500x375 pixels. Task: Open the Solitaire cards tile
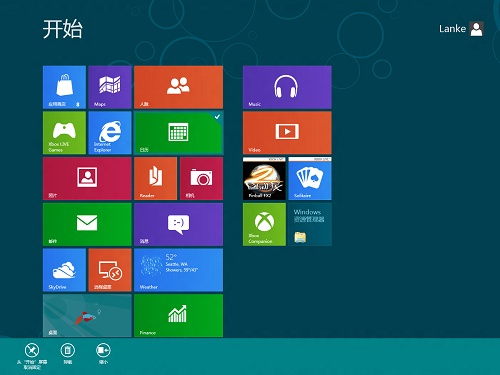point(310,179)
